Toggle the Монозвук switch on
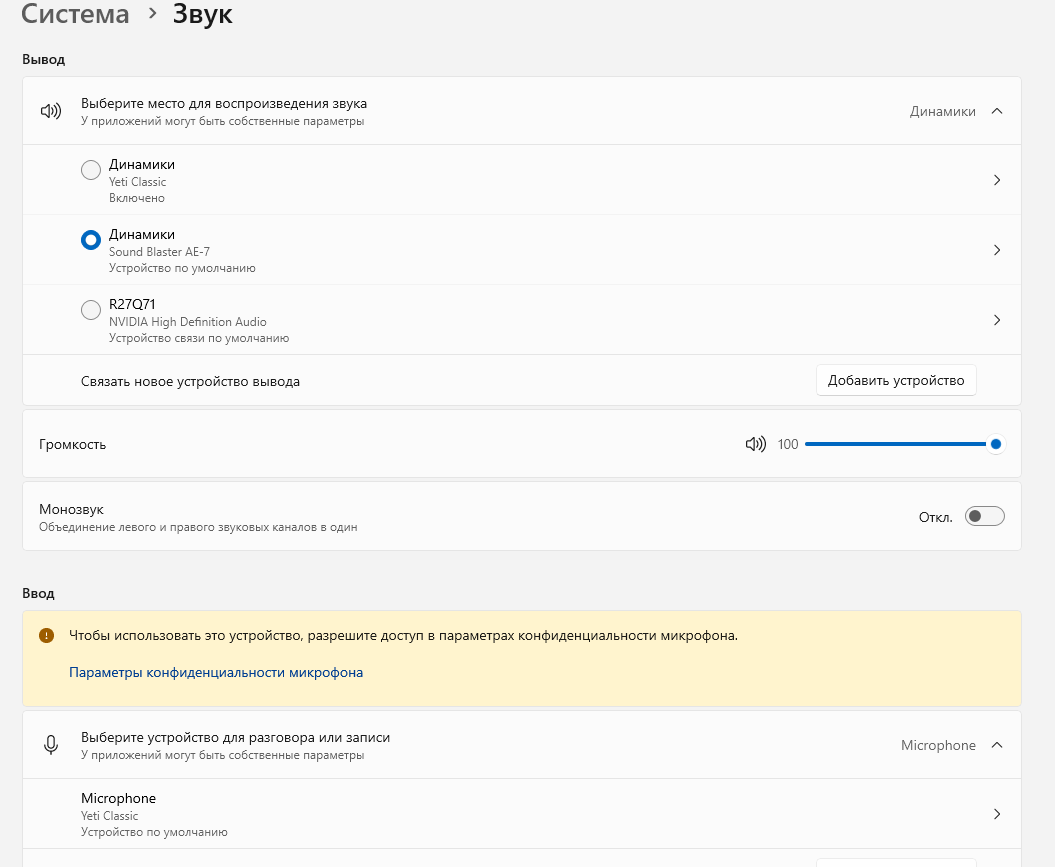This screenshot has width=1055, height=867. coord(984,516)
